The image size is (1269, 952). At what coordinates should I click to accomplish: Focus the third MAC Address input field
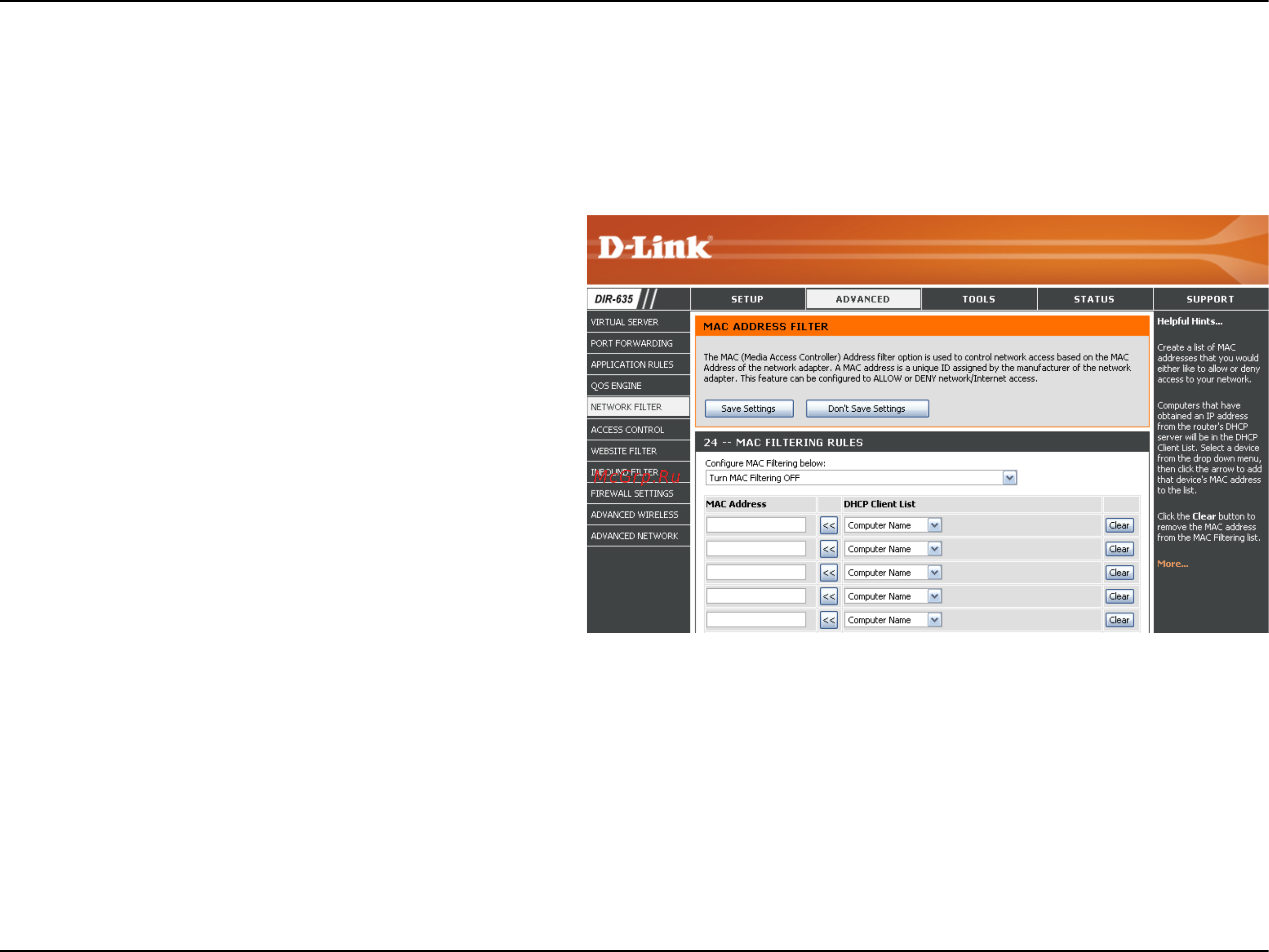pyautogui.click(x=755, y=572)
